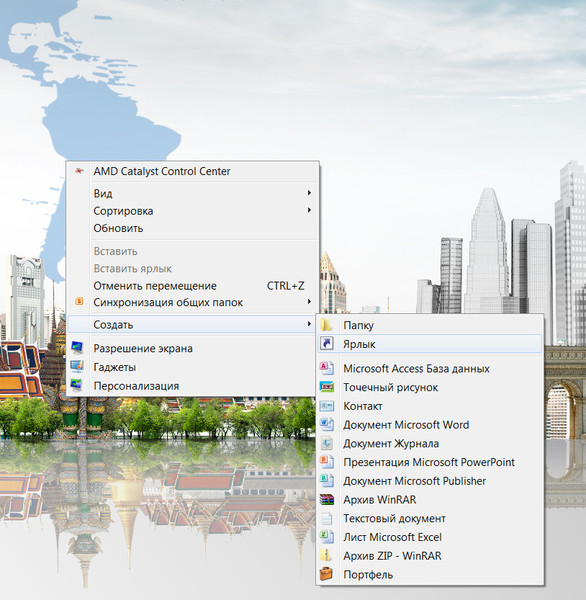The image size is (586, 600).
Task: Create a new Архив WinRAR
Action: [x=430, y=500]
